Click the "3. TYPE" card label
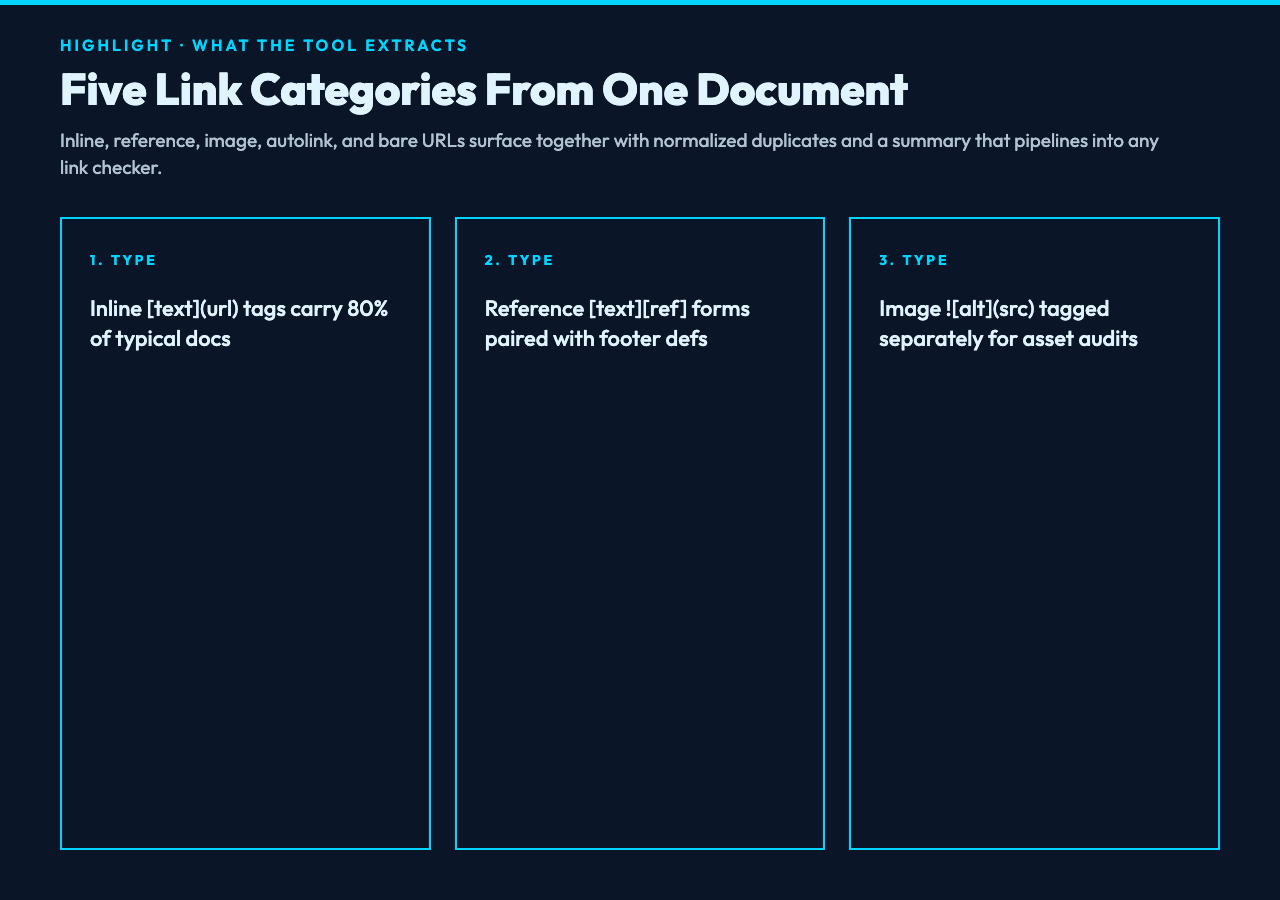The width and height of the screenshot is (1280, 900). coord(914,260)
